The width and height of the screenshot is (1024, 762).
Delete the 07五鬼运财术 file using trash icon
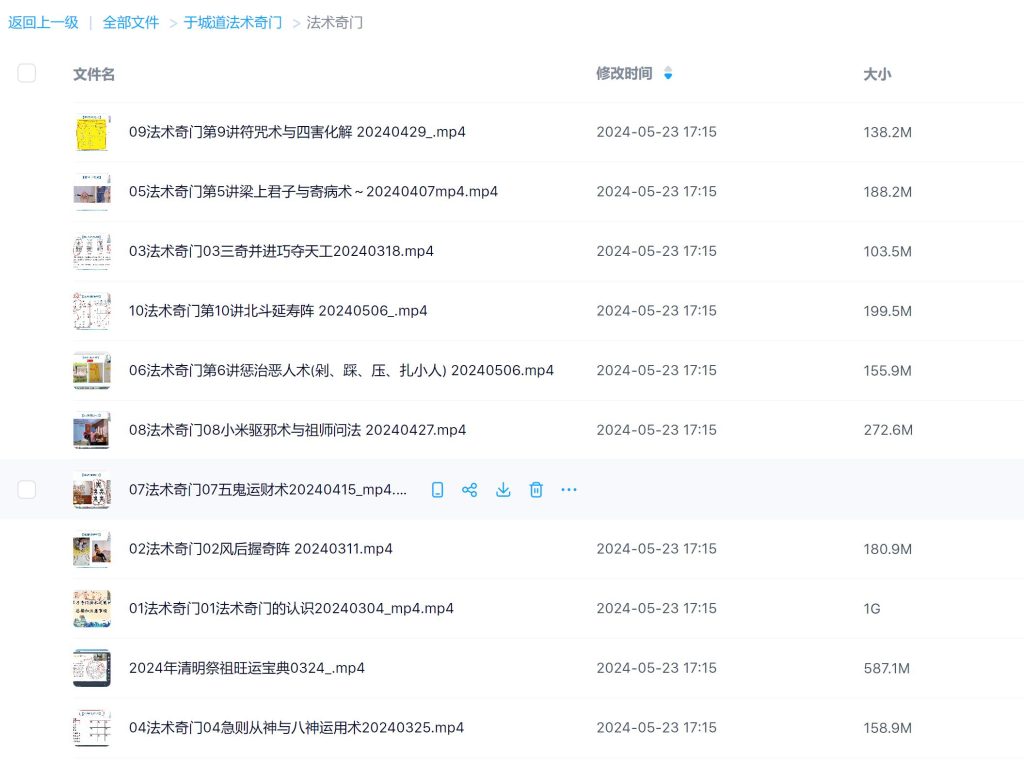(536, 490)
